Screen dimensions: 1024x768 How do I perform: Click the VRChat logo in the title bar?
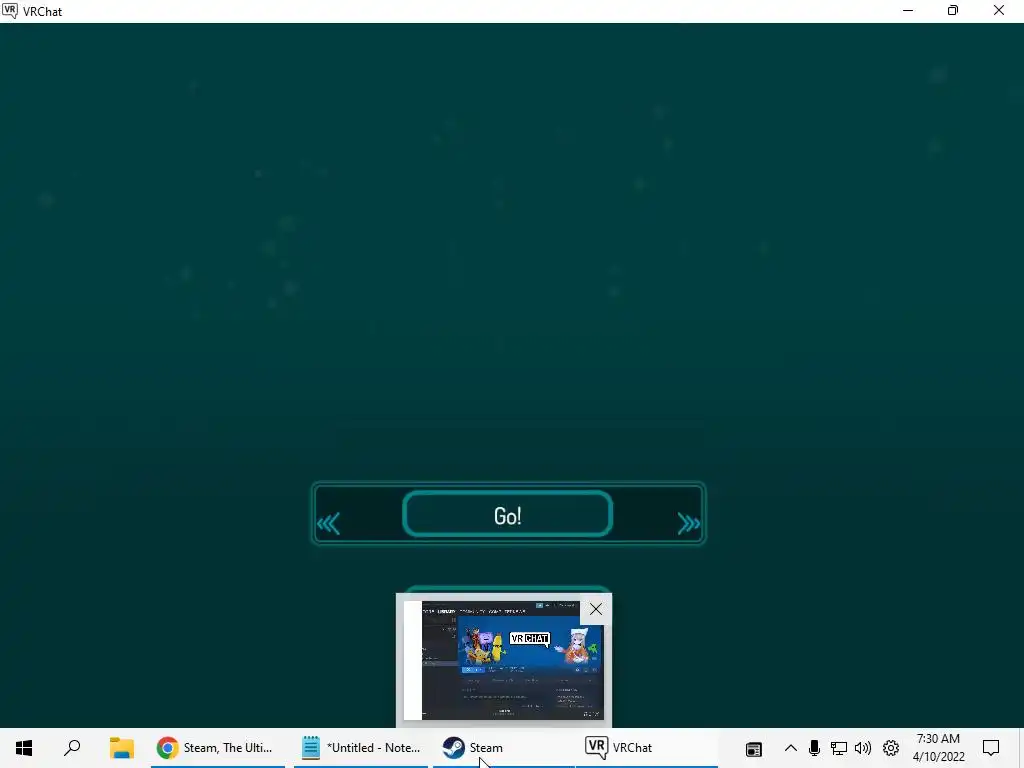click(10, 10)
